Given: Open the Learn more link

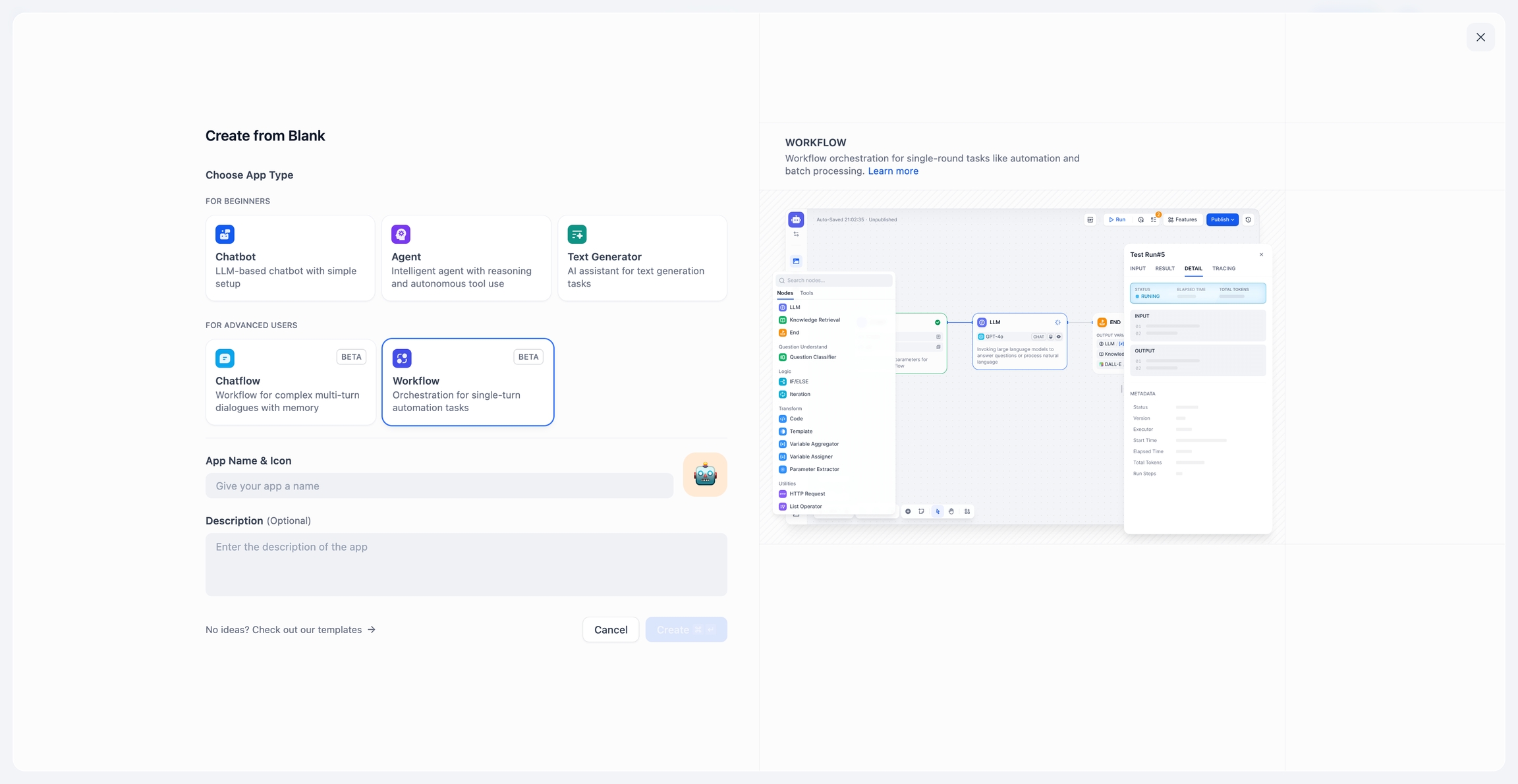Looking at the screenshot, I should [893, 171].
